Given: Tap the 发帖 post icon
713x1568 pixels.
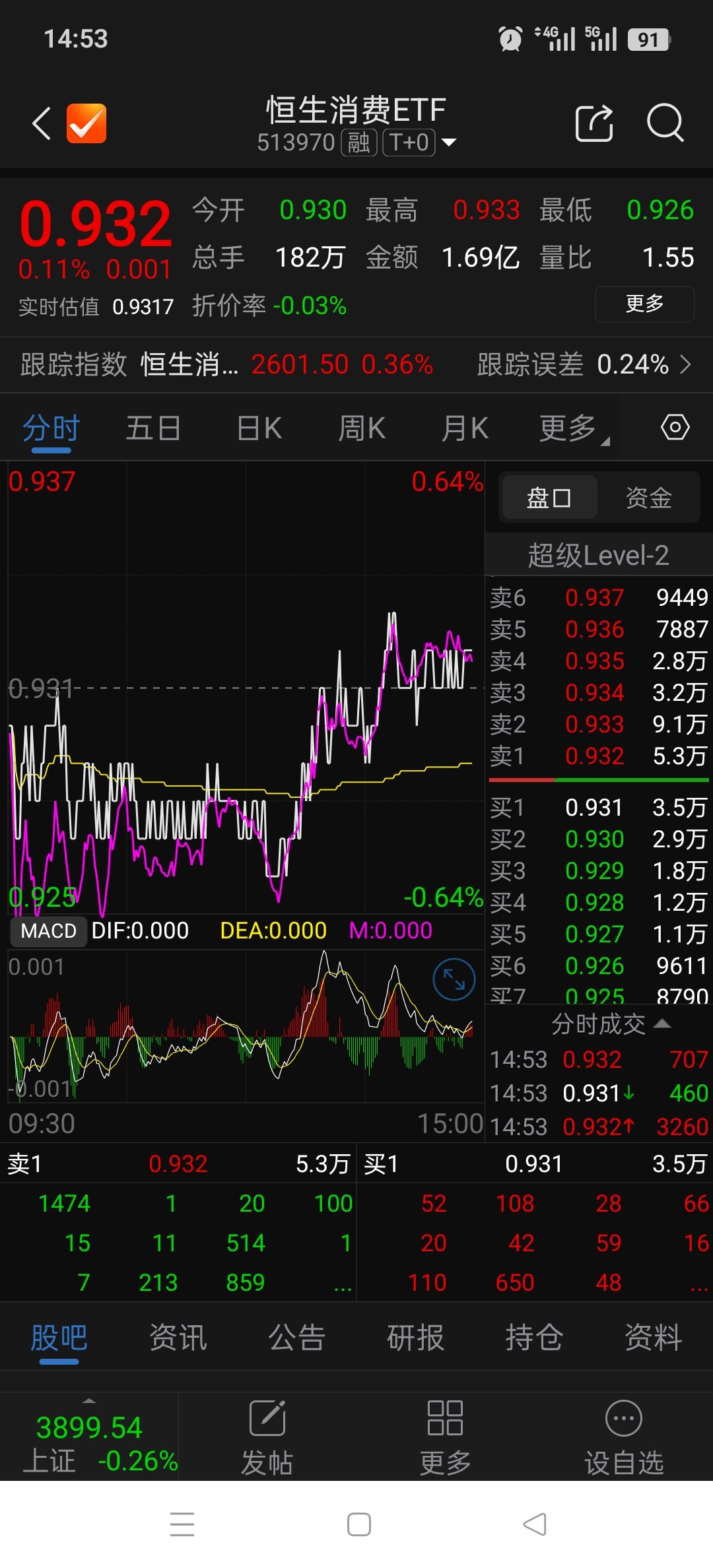Looking at the screenshot, I should click(267, 1418).
